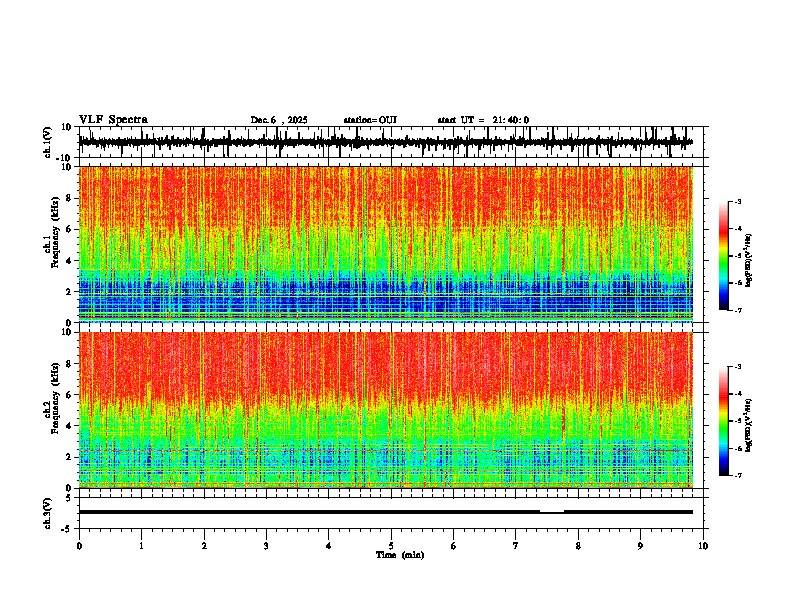792x612 pixels.
Task: Click the "5" tick label on the Time axis
Action: click(x=391, y=546)
